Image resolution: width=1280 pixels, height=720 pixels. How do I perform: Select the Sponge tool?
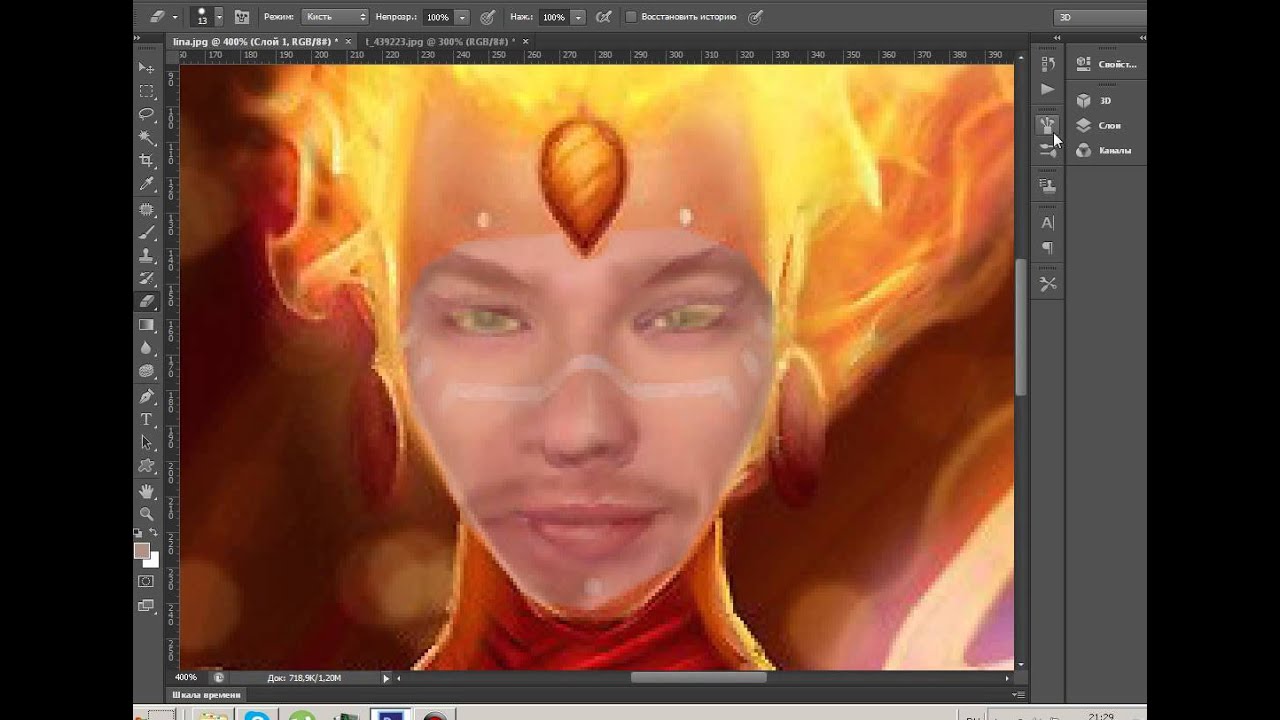pos(146,371)
